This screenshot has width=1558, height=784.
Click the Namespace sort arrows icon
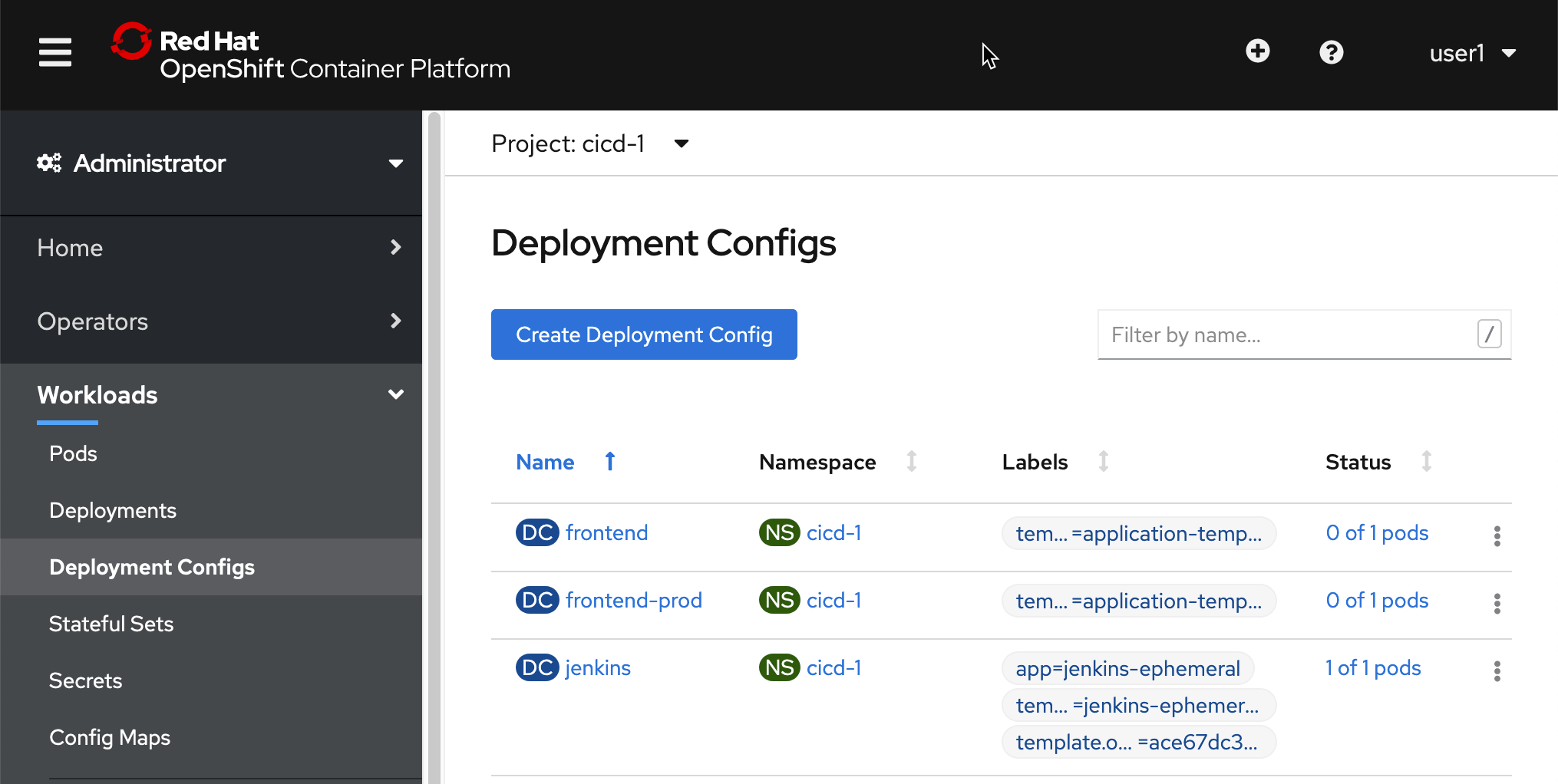click(912, 461)
